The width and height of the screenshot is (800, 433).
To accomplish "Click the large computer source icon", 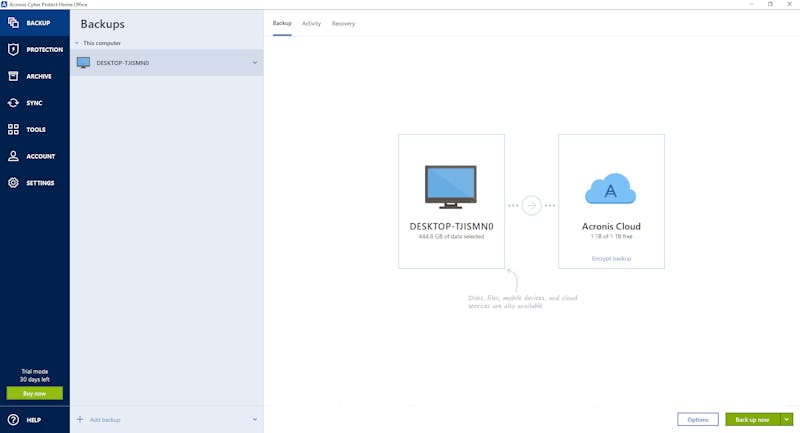I will [x=451, y=187].
